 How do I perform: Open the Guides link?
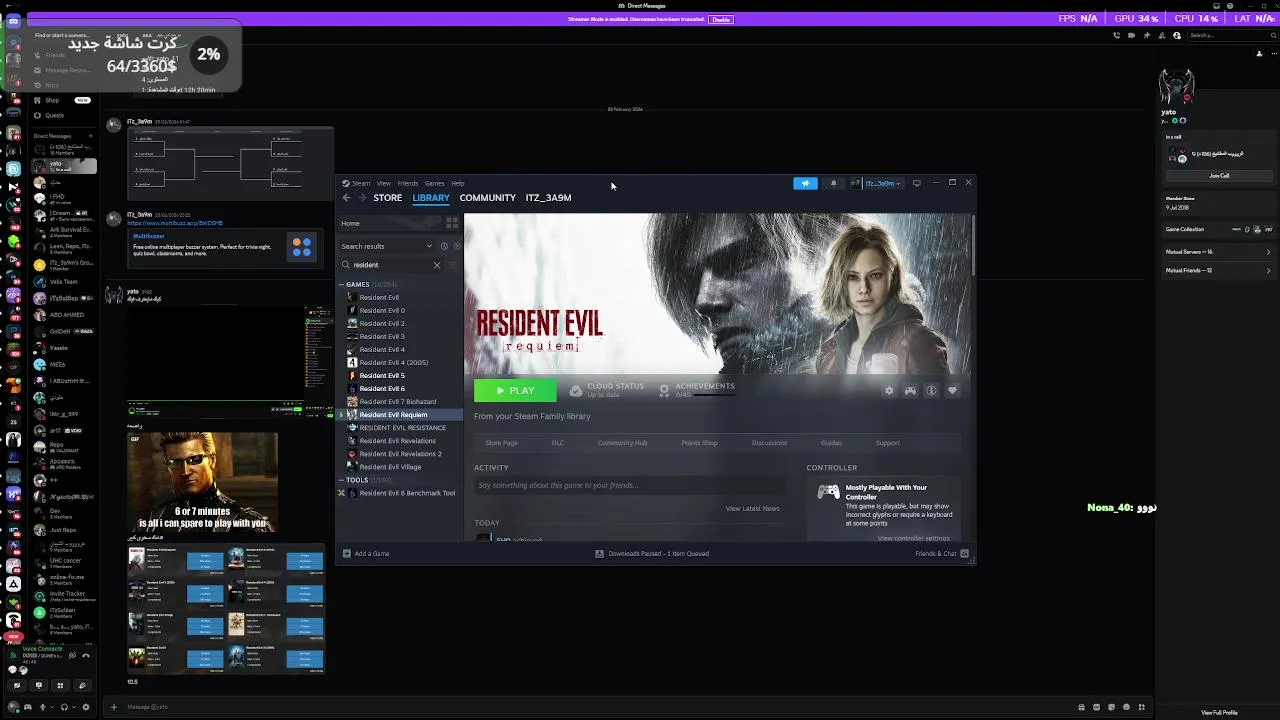coord(831,443)
